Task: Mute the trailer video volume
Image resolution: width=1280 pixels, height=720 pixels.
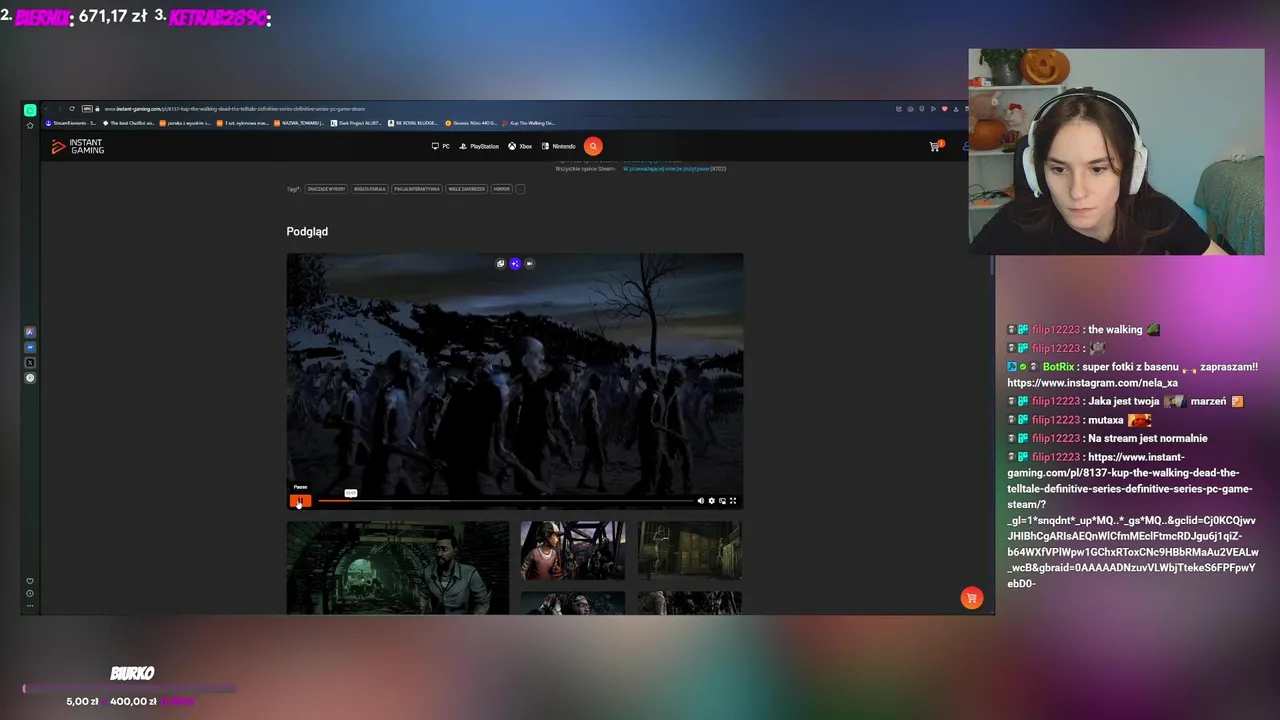Action: (700, 501)
